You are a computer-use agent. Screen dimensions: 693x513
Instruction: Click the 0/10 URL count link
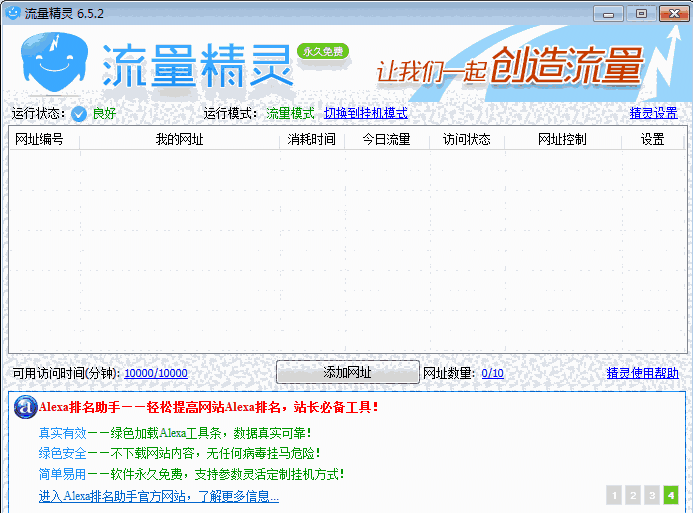click(492, 374)
